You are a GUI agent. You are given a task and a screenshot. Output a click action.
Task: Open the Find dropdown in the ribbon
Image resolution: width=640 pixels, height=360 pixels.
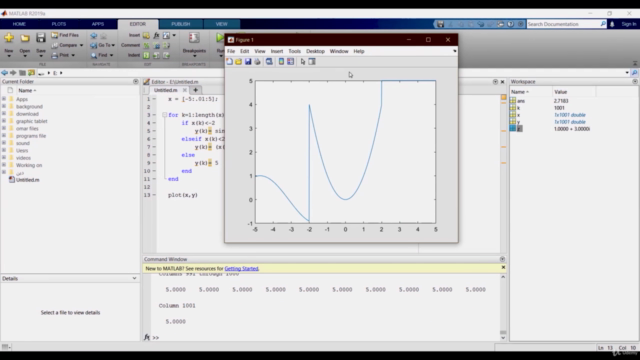111,55
